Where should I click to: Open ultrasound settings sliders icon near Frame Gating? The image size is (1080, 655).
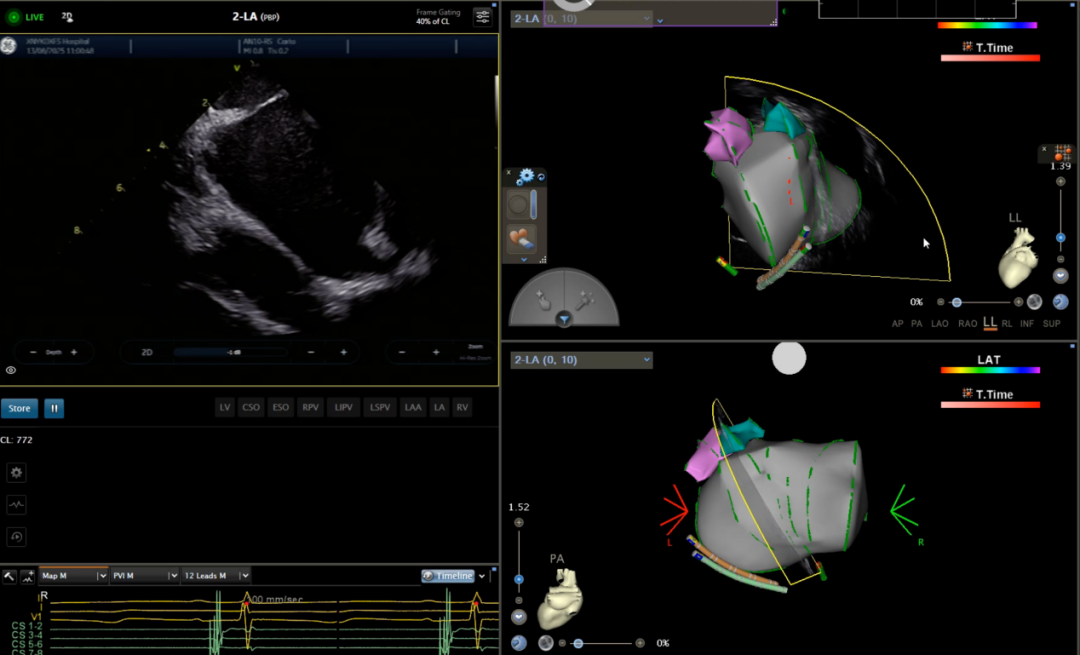(x=483, y=16)
